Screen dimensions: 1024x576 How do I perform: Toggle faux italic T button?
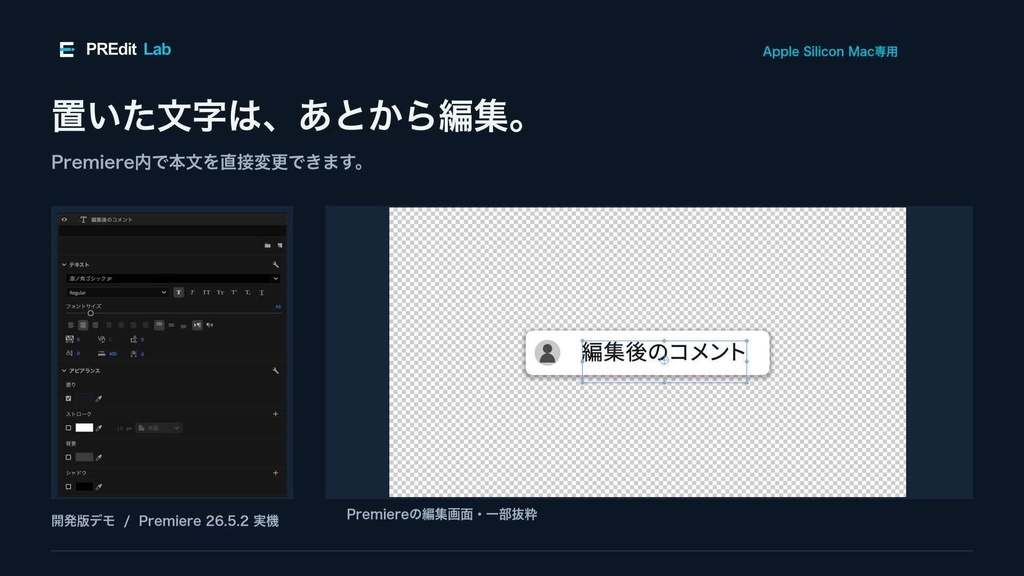pos(192,293)
